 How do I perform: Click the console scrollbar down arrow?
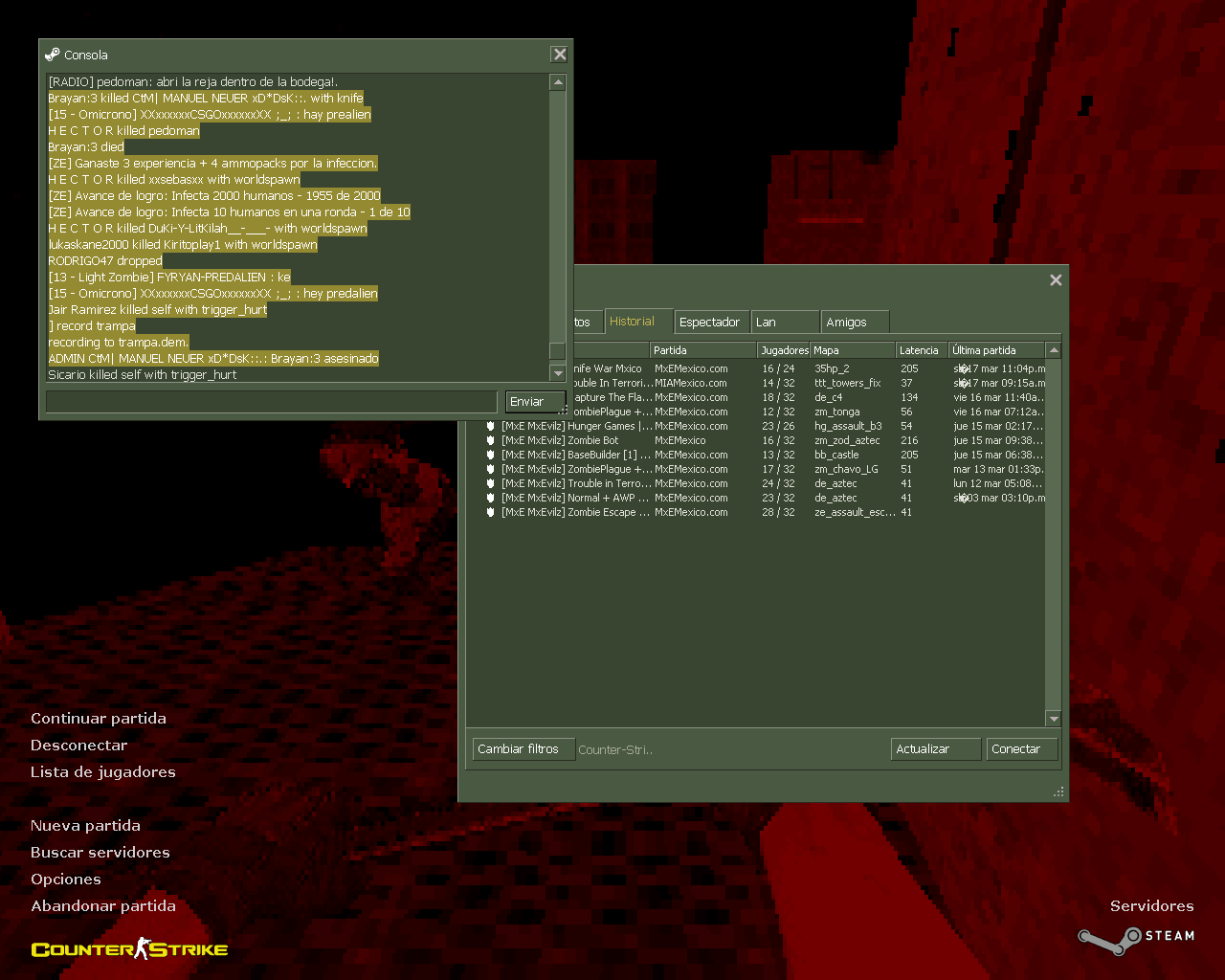pyautogui.click(x=558, y=373)
